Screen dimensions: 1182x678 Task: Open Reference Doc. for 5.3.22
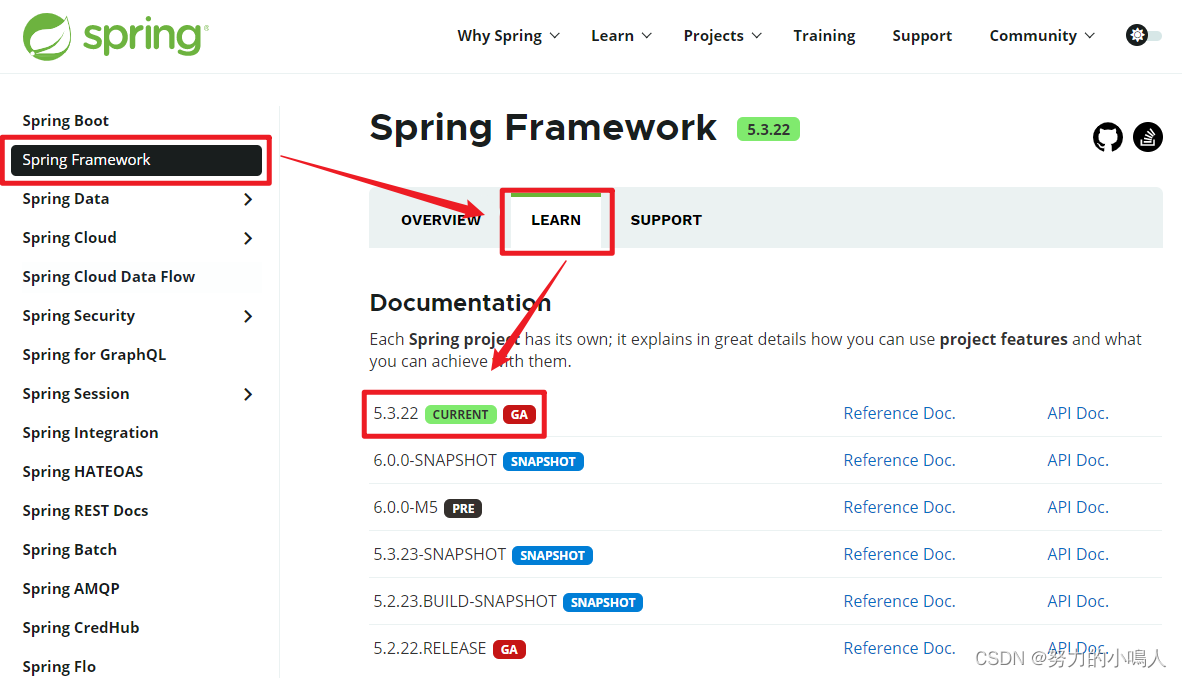coord(899,413)
